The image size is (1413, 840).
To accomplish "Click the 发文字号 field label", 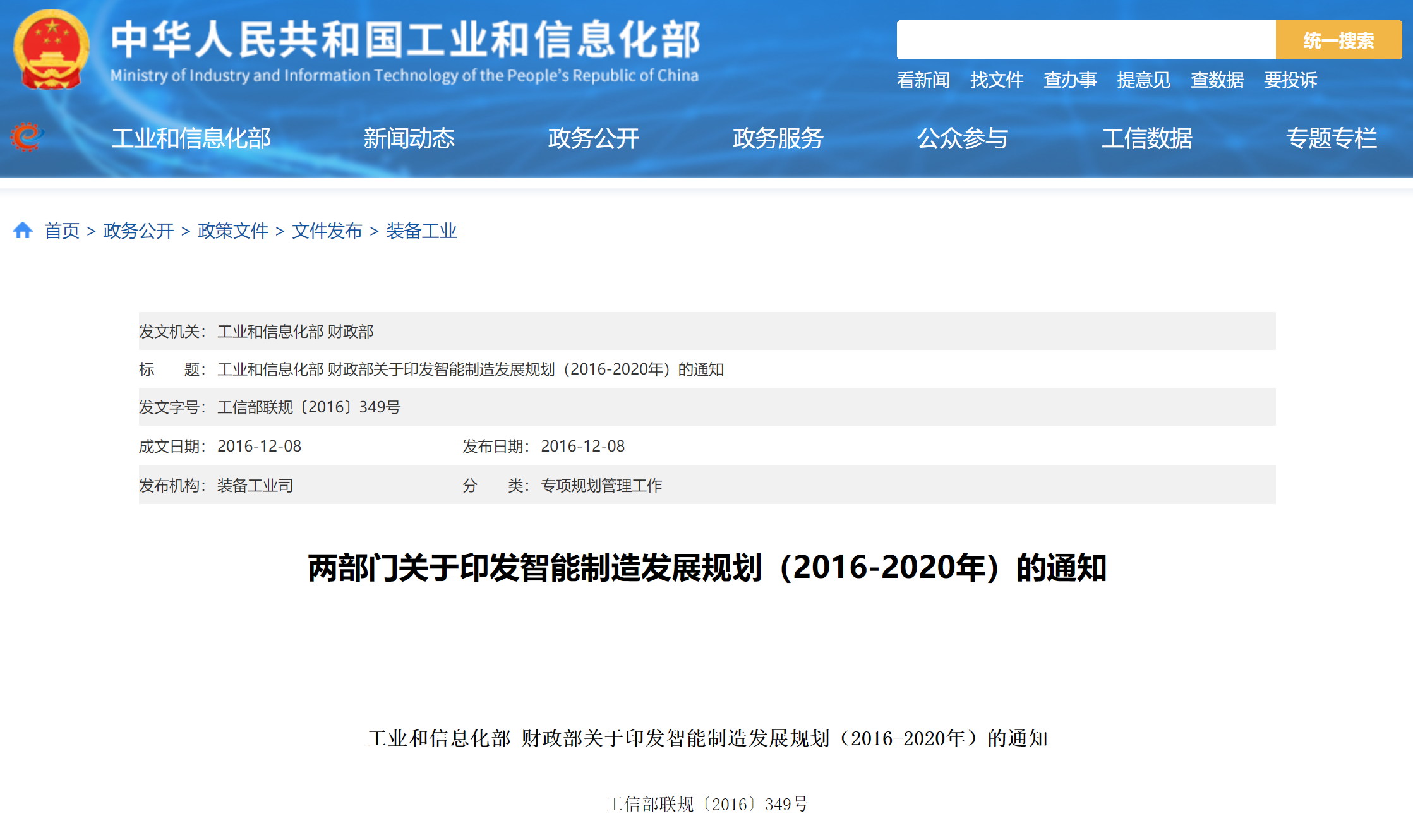I will click(x=172, y=407).
